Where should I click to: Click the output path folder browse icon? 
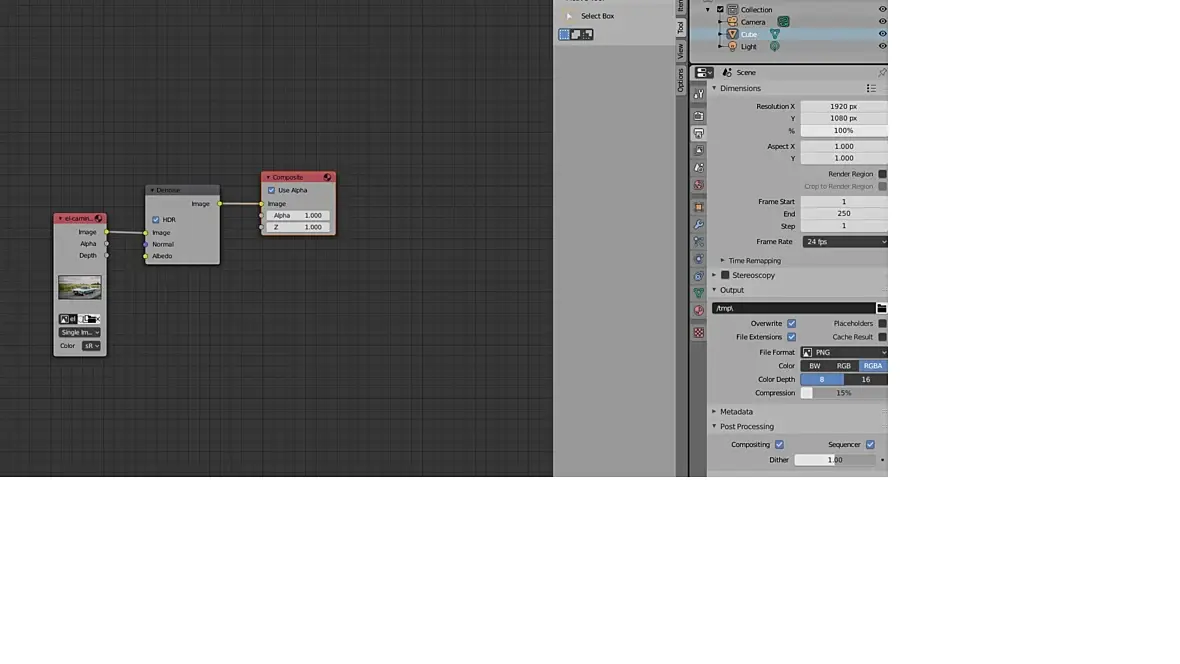tap(881, 308)
